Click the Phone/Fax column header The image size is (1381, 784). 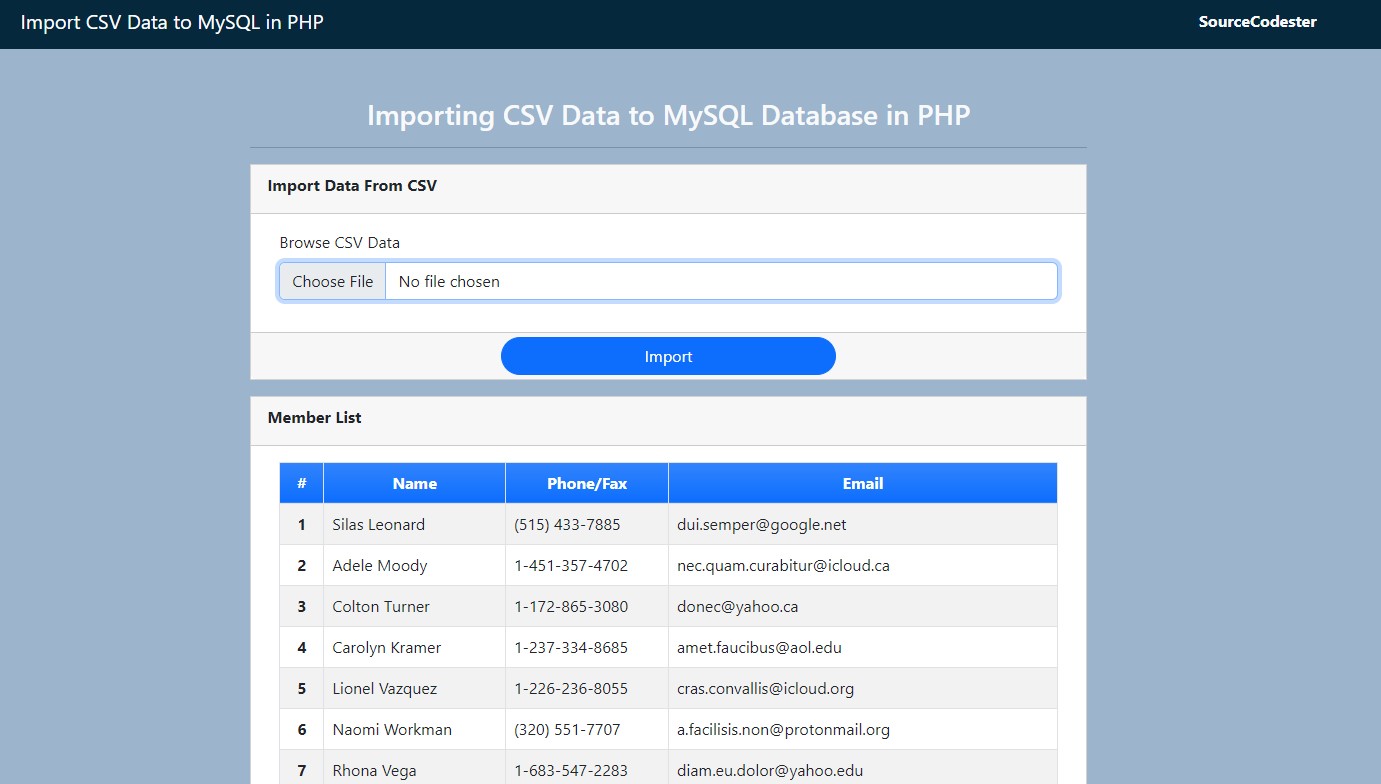pos(586,483)
